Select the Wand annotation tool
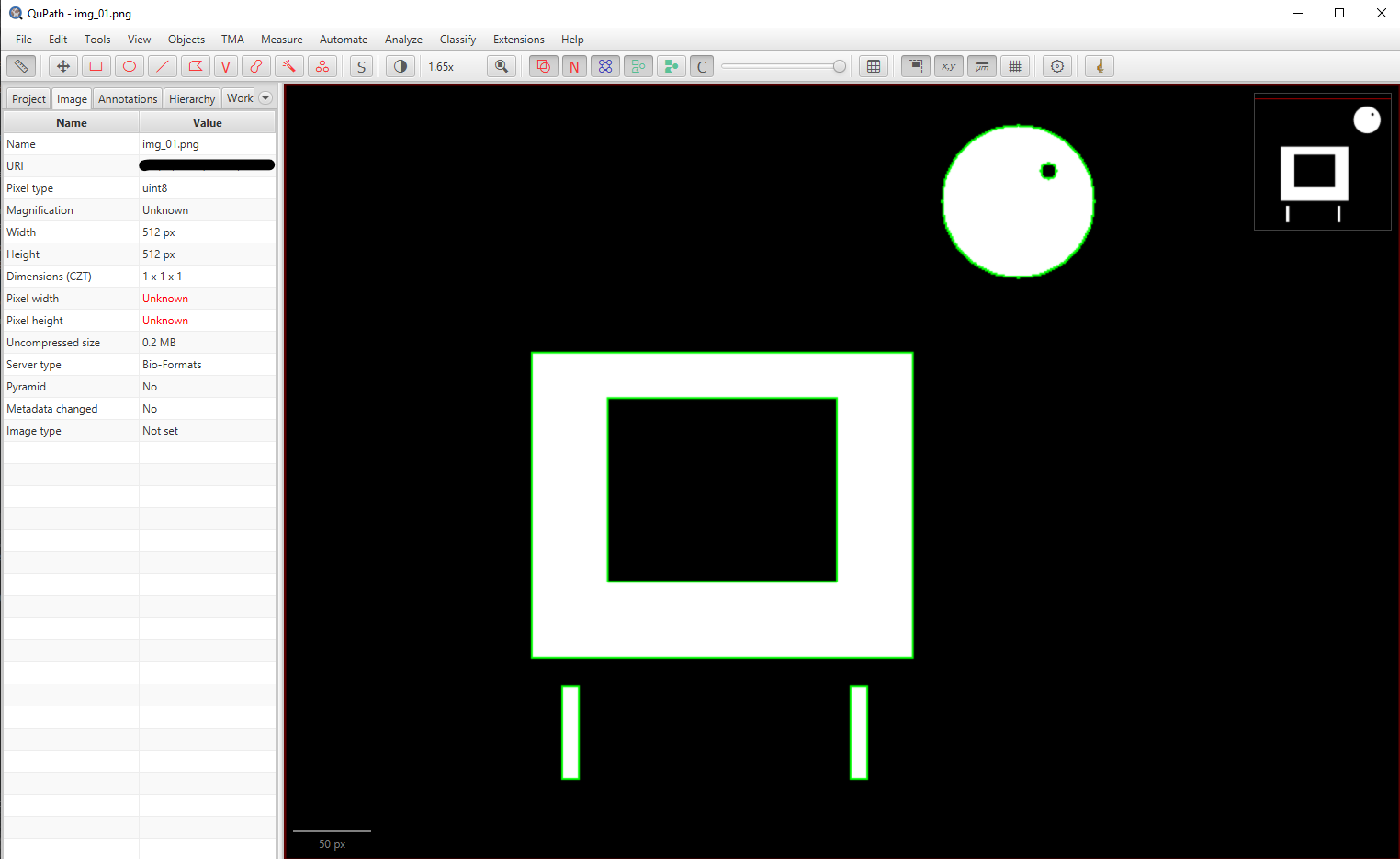 pos(288,65)
